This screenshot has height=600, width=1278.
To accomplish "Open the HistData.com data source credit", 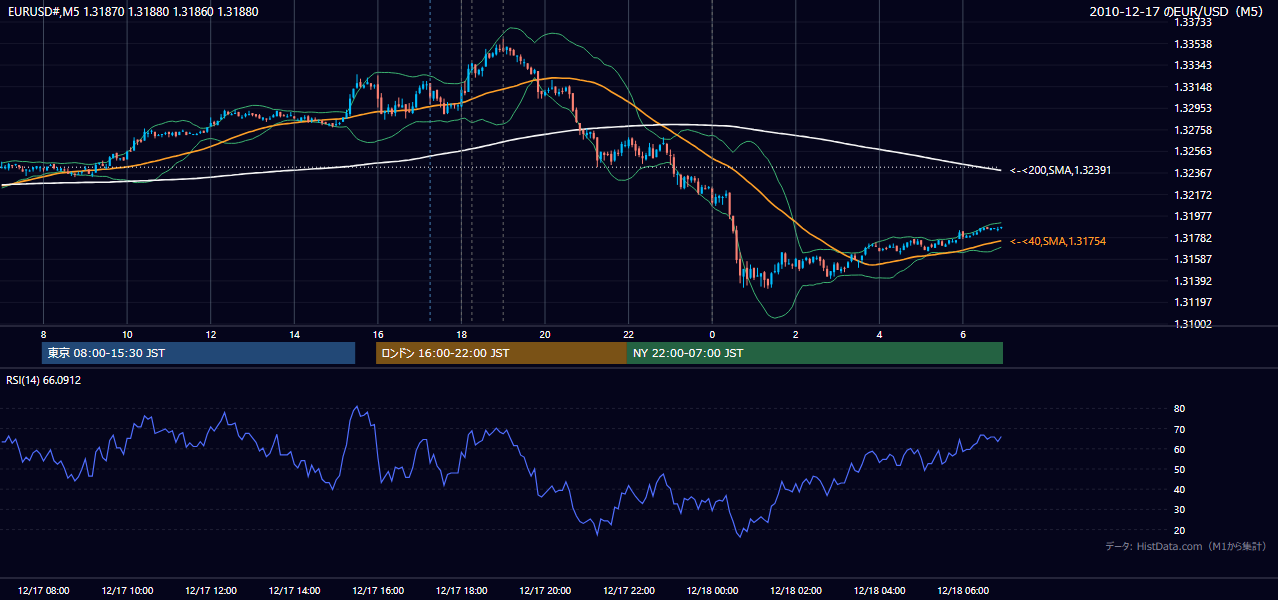I will point(1186,546).
